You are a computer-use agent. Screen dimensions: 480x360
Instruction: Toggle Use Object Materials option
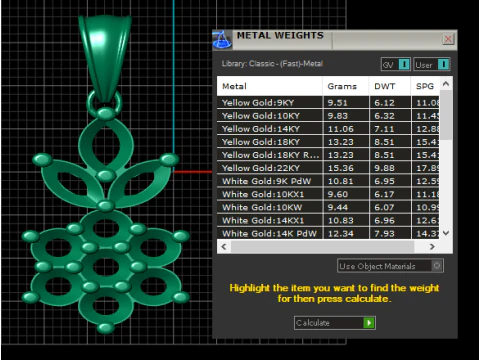[390, 266]
